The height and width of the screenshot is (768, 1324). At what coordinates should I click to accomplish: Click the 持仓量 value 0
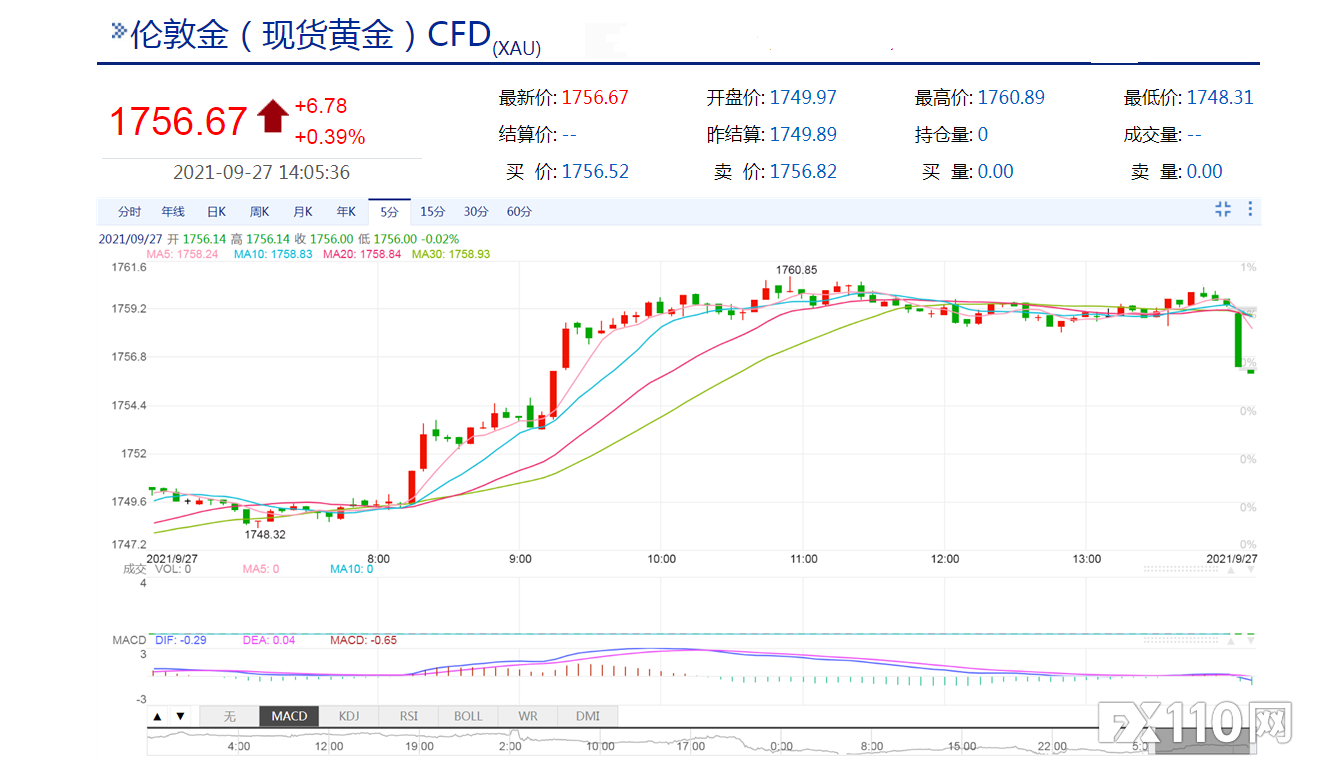click(x=983, y=135)
